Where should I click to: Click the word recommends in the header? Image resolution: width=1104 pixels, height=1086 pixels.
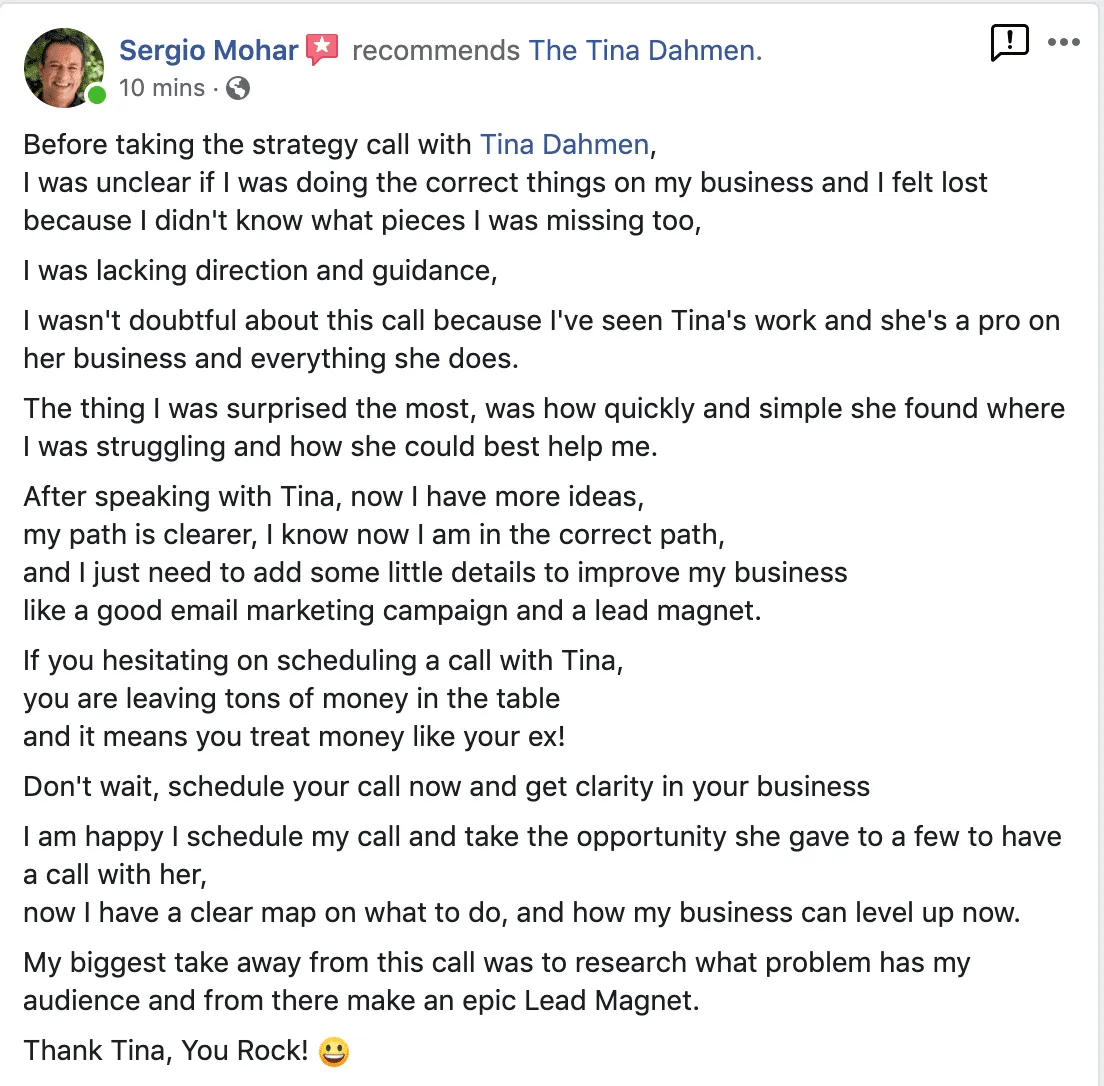click(x=436, y=50)
